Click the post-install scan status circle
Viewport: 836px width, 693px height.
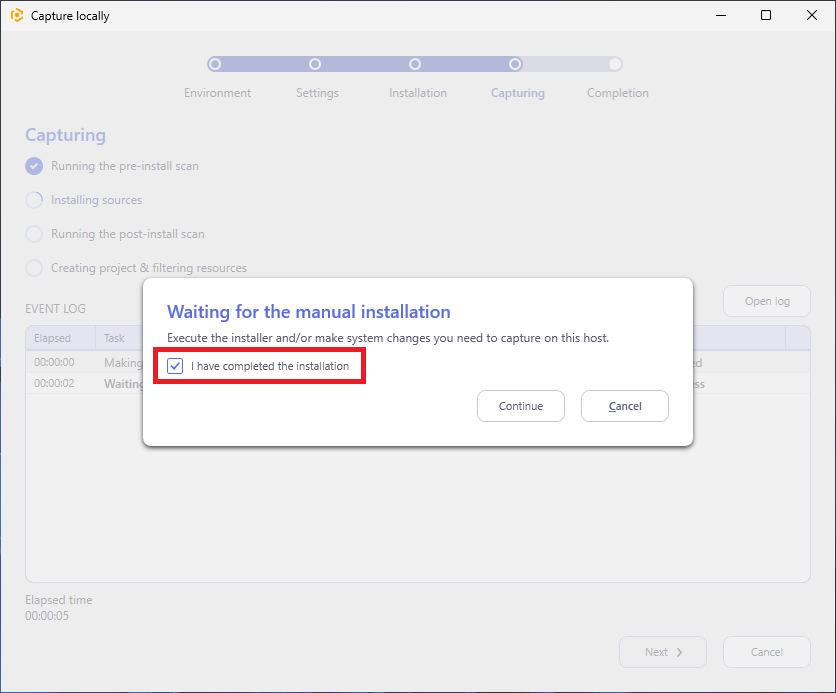click(34, 234)
